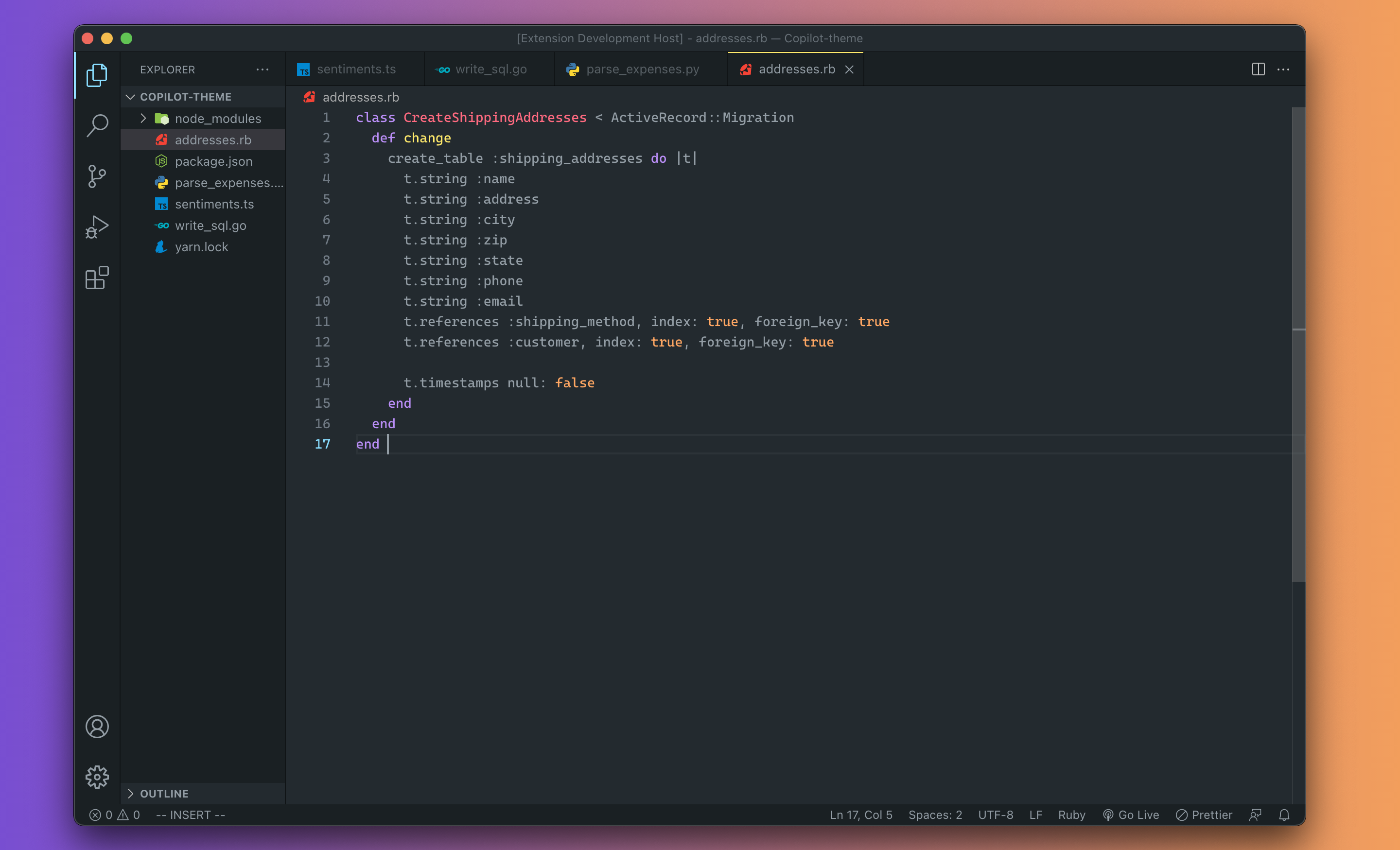The width and height of the screenshot is (1400, 850).
Task: Open the Extensions view
Action: (x=97, y=278)
